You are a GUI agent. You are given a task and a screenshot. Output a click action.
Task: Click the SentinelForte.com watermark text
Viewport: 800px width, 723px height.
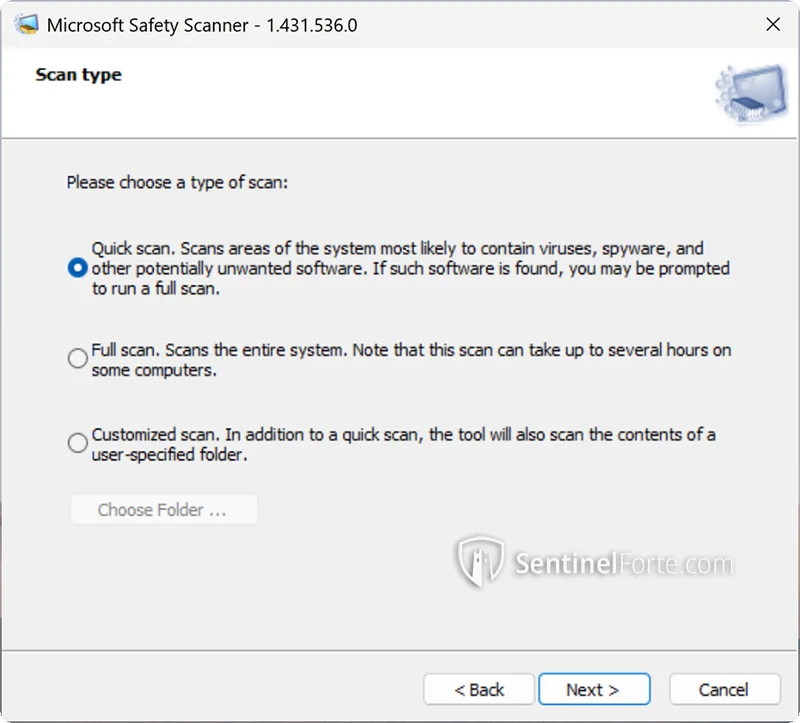point(624,564)
